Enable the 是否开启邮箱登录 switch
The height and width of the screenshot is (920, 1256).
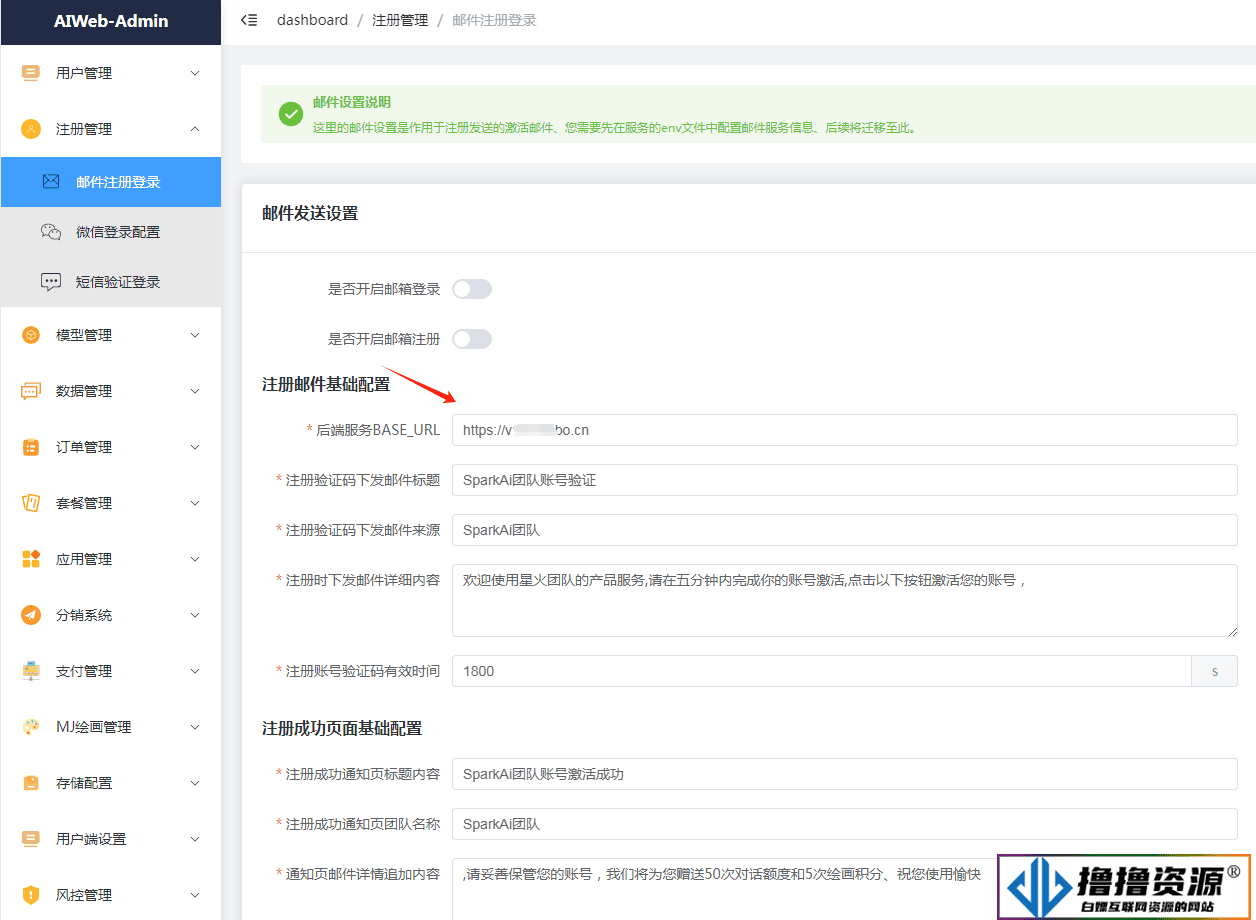[x=472, y=289]
